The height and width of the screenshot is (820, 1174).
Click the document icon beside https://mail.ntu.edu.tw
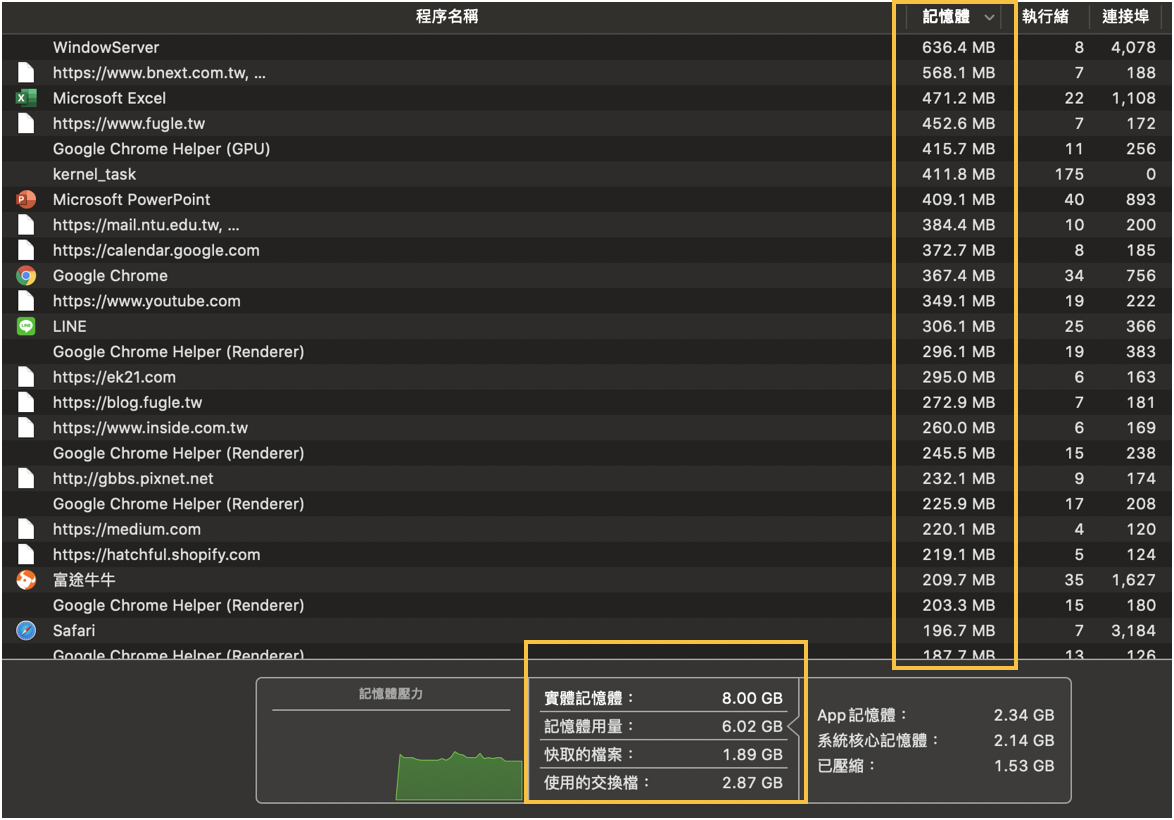coord(26,225)
